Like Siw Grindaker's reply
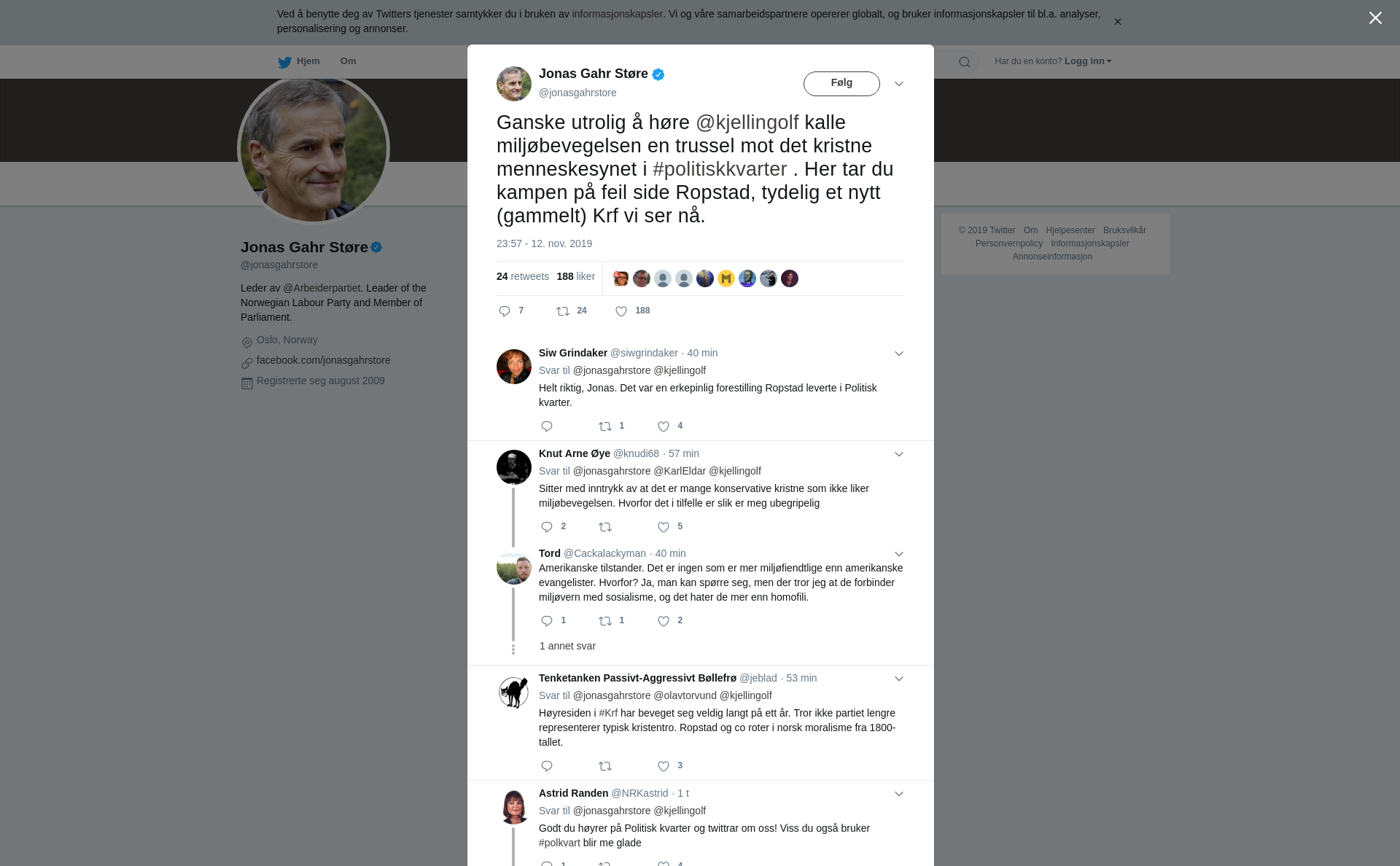 [664, 426]
